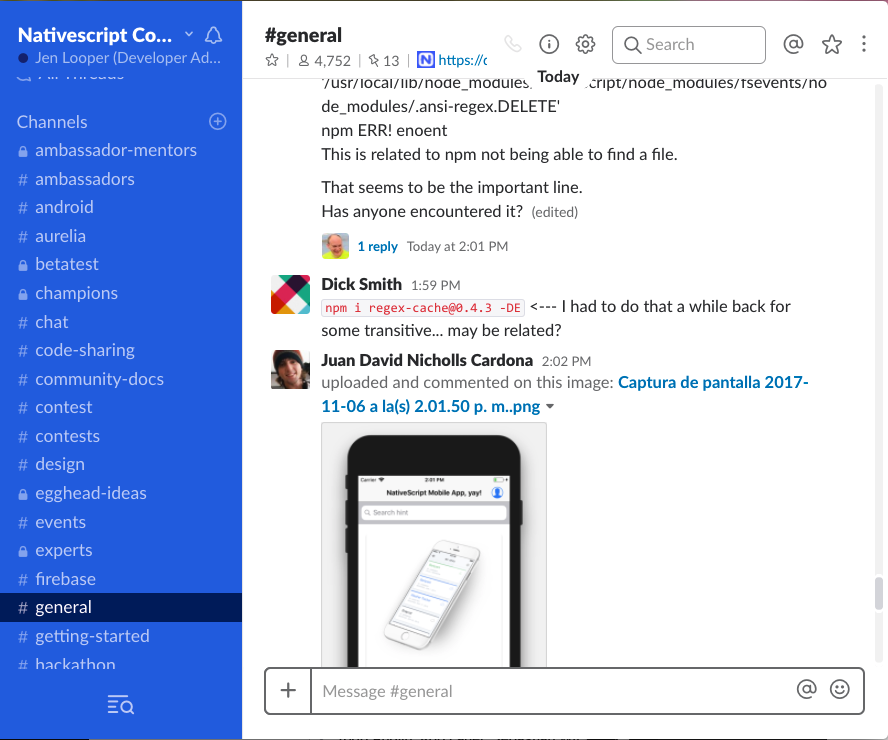This screenshot has height=740, width=888.
Task: Click the Search field
Action: pyautogui.click(x=689, y=45)
